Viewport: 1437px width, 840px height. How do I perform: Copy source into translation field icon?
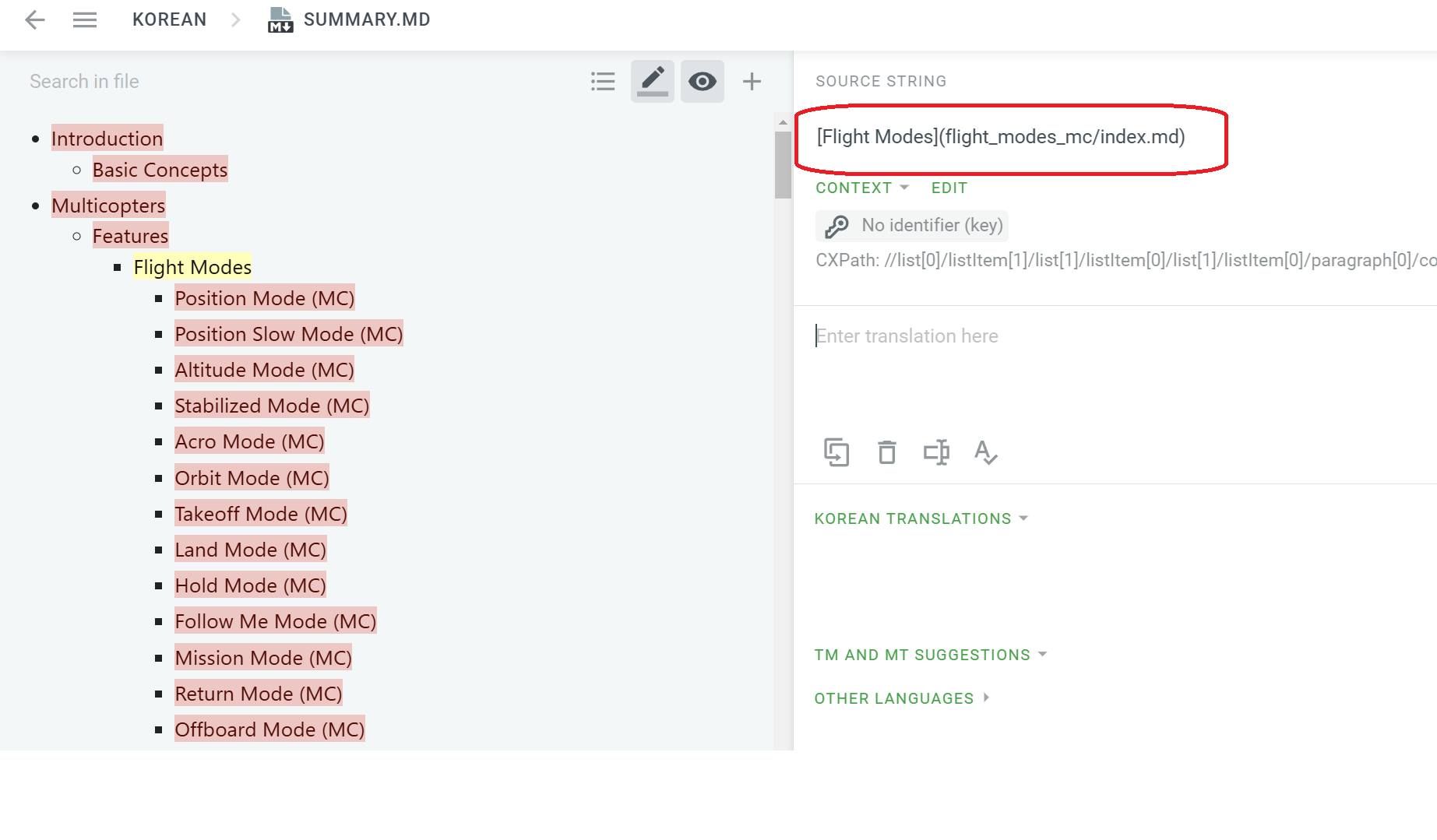[836, 452]
